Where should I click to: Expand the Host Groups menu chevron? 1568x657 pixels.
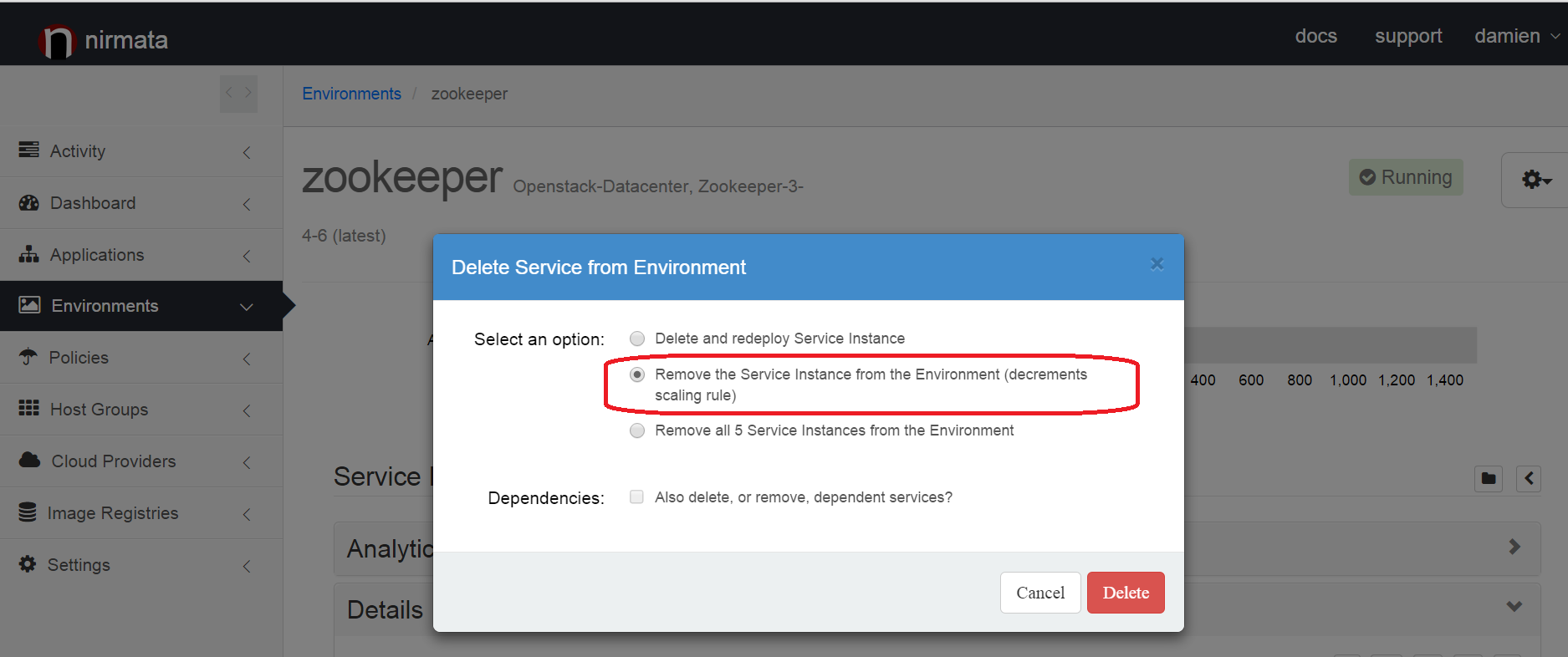click(x=247, y=410)
